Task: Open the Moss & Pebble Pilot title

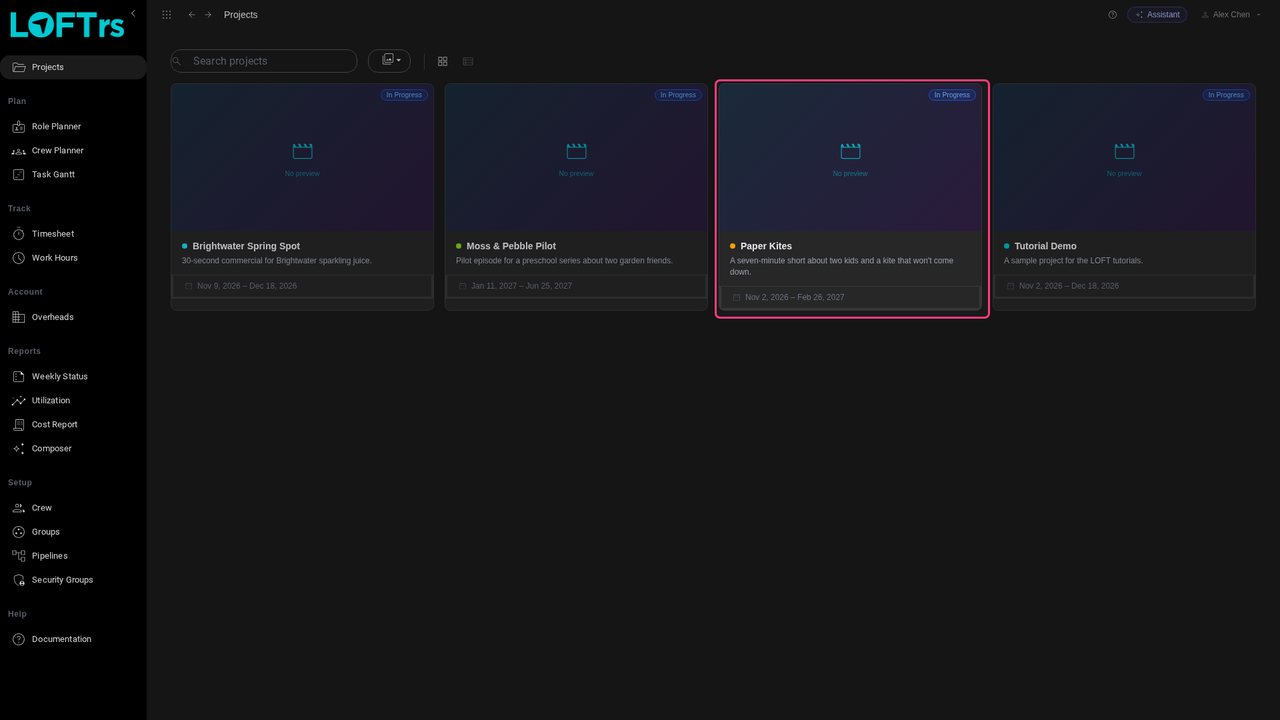Action: click(x=511, y=246)
